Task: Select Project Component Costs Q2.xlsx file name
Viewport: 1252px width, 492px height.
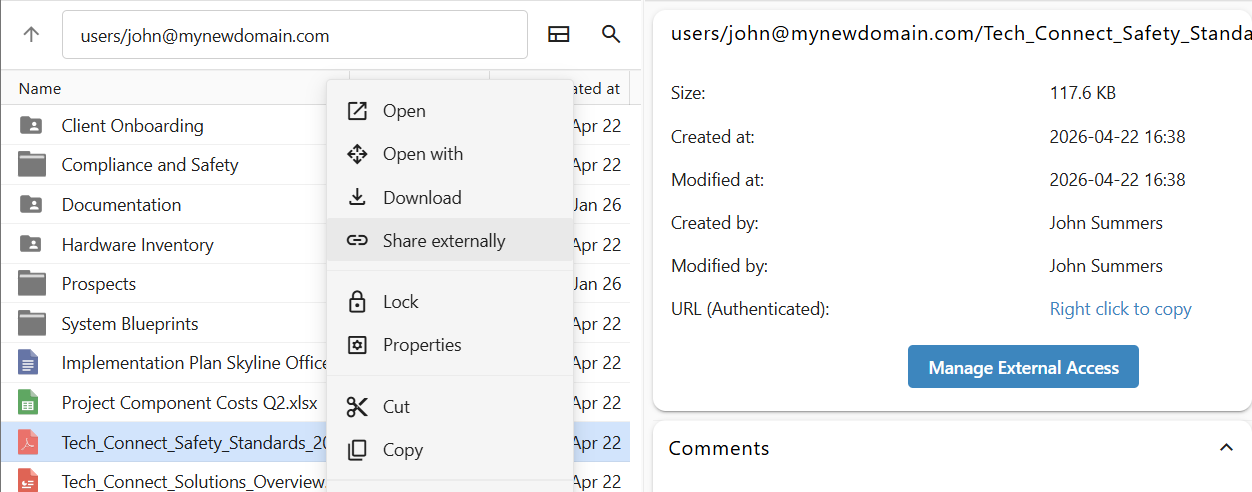Action: [189, 403]
